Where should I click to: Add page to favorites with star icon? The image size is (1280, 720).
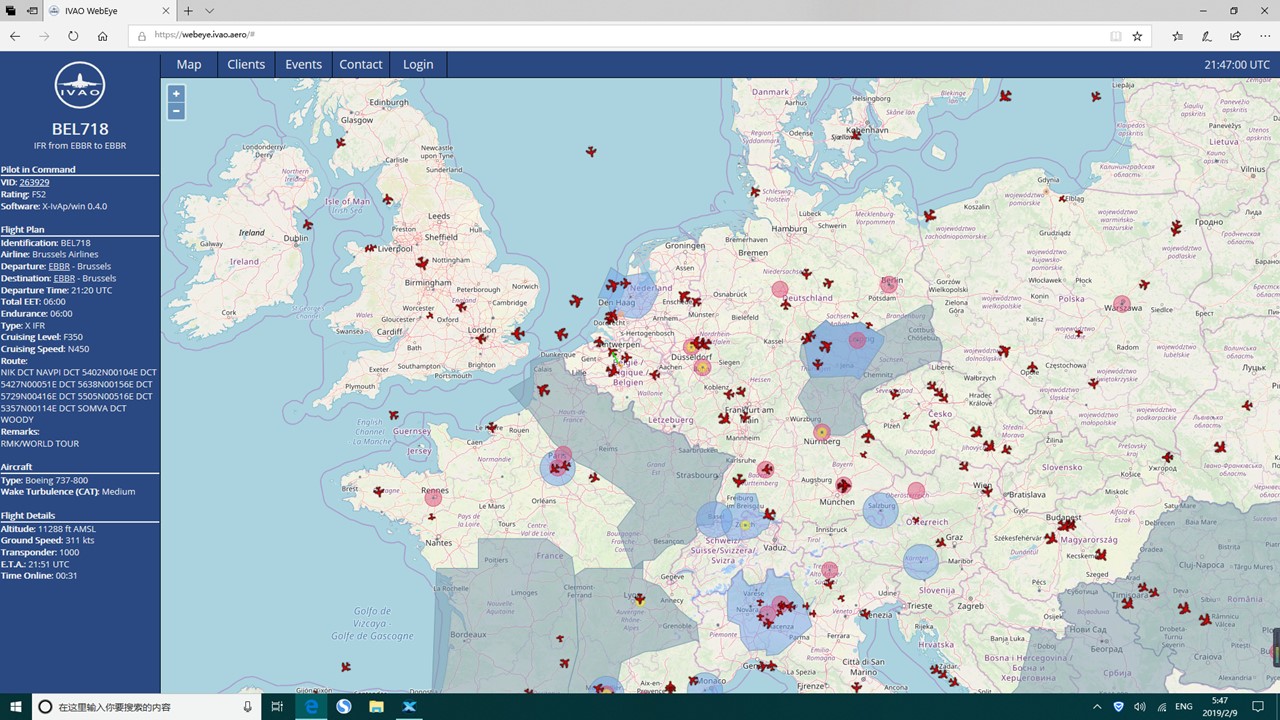click(1137, 36)
